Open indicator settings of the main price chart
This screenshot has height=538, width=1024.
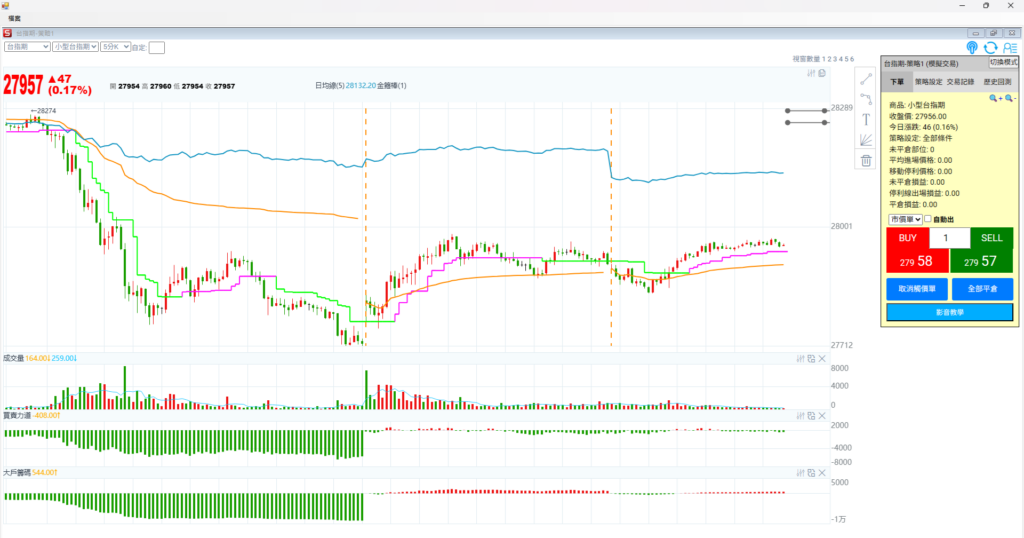(x=811, y=73)
